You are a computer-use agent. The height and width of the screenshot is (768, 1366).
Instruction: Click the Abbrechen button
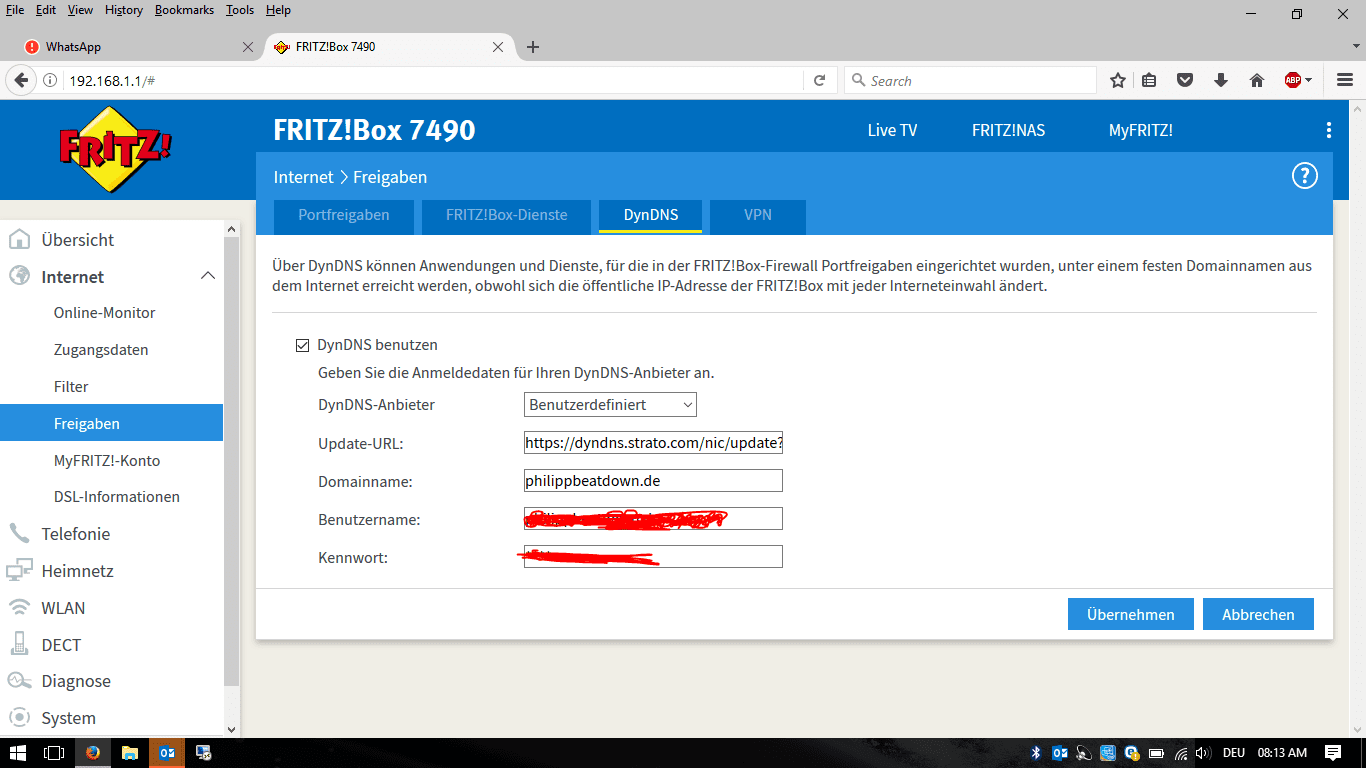point(1258,614)
